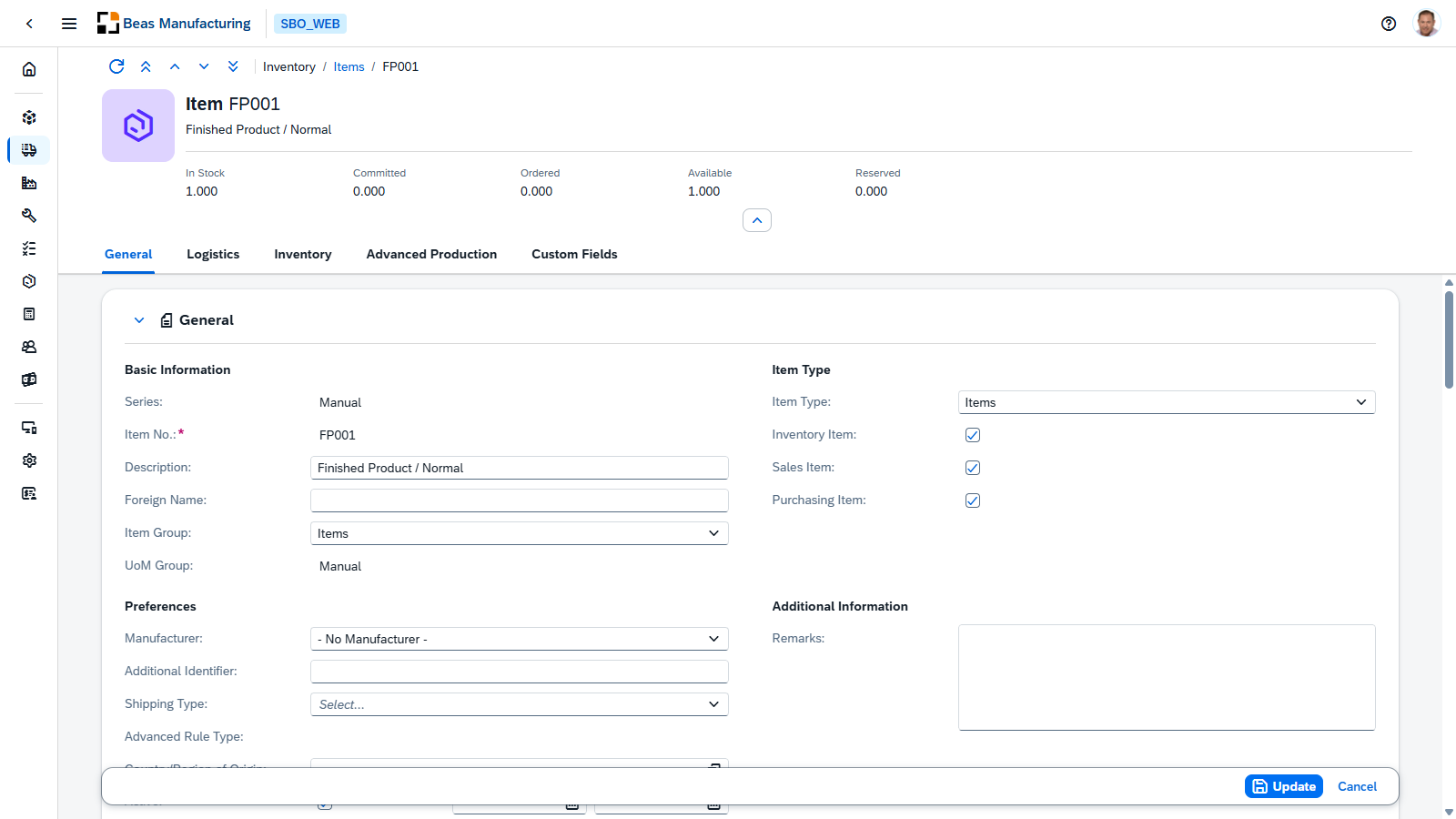Screen dimensions: 1456x819
Task: Jump to last record
Action: tap(233, 66)
